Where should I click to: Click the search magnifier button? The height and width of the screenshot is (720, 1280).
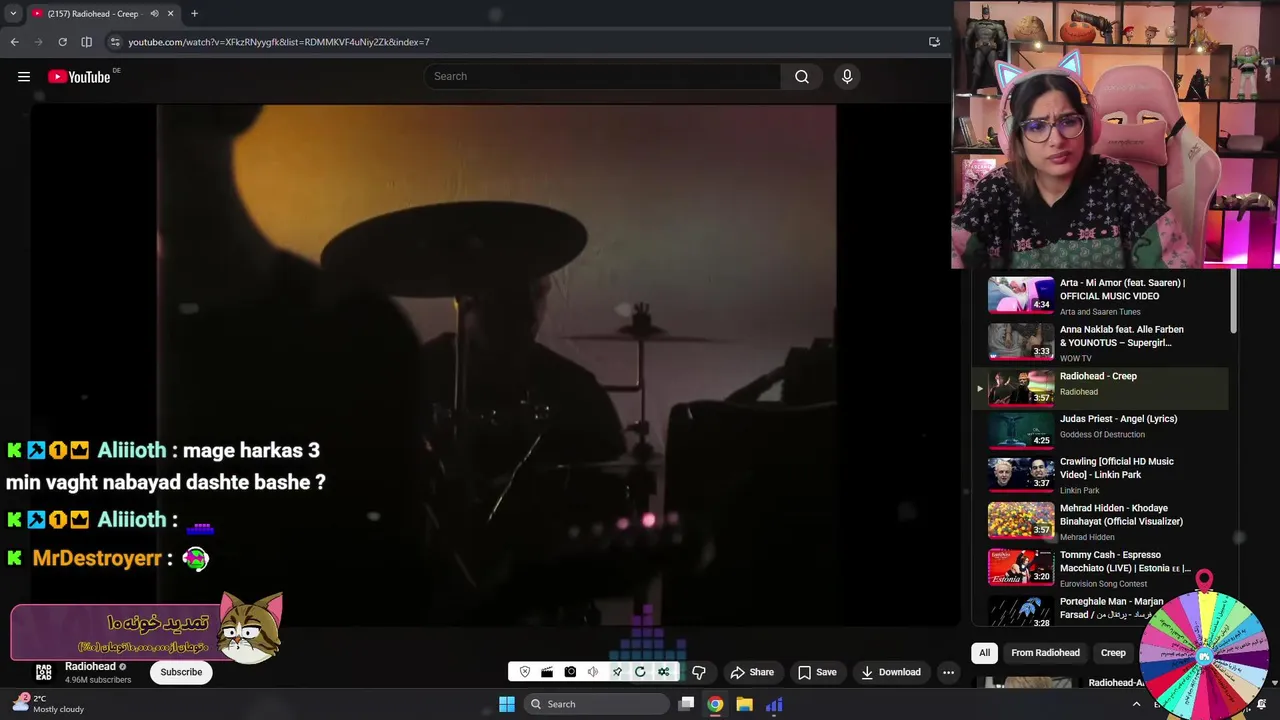click(x=802, y=77)
